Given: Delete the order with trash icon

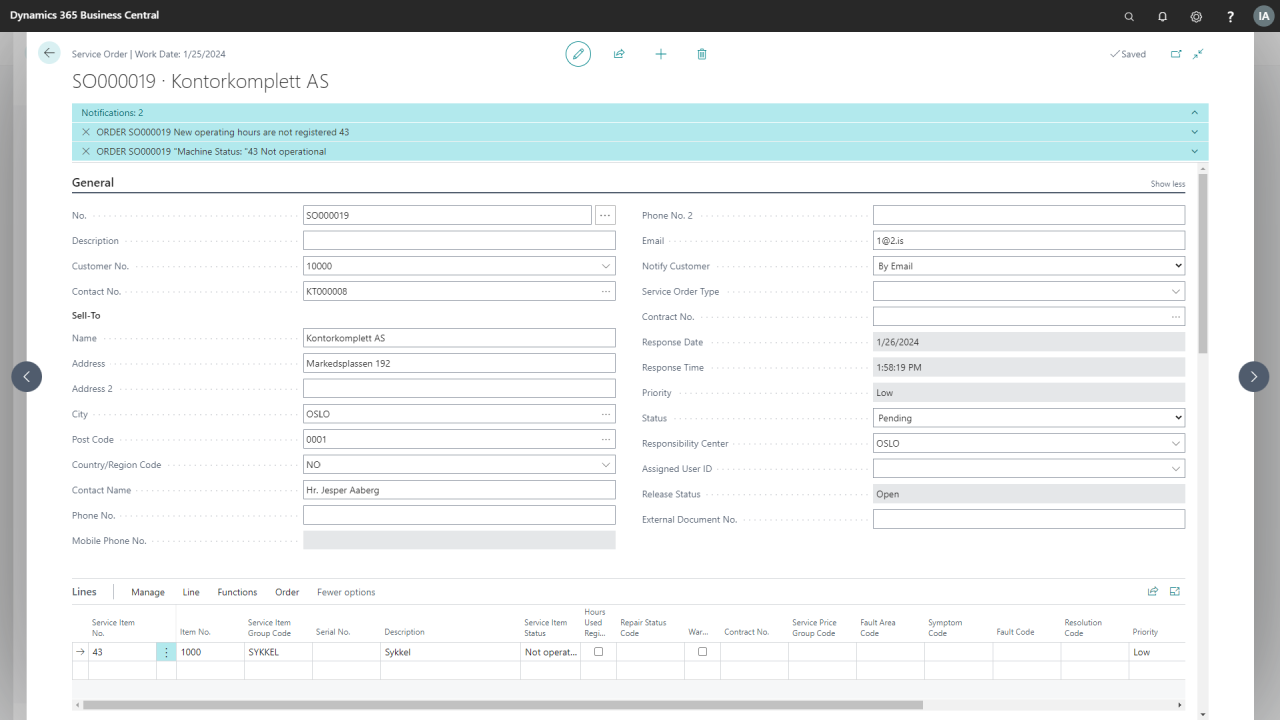Looking at the screenshot, I should [702, 54].
